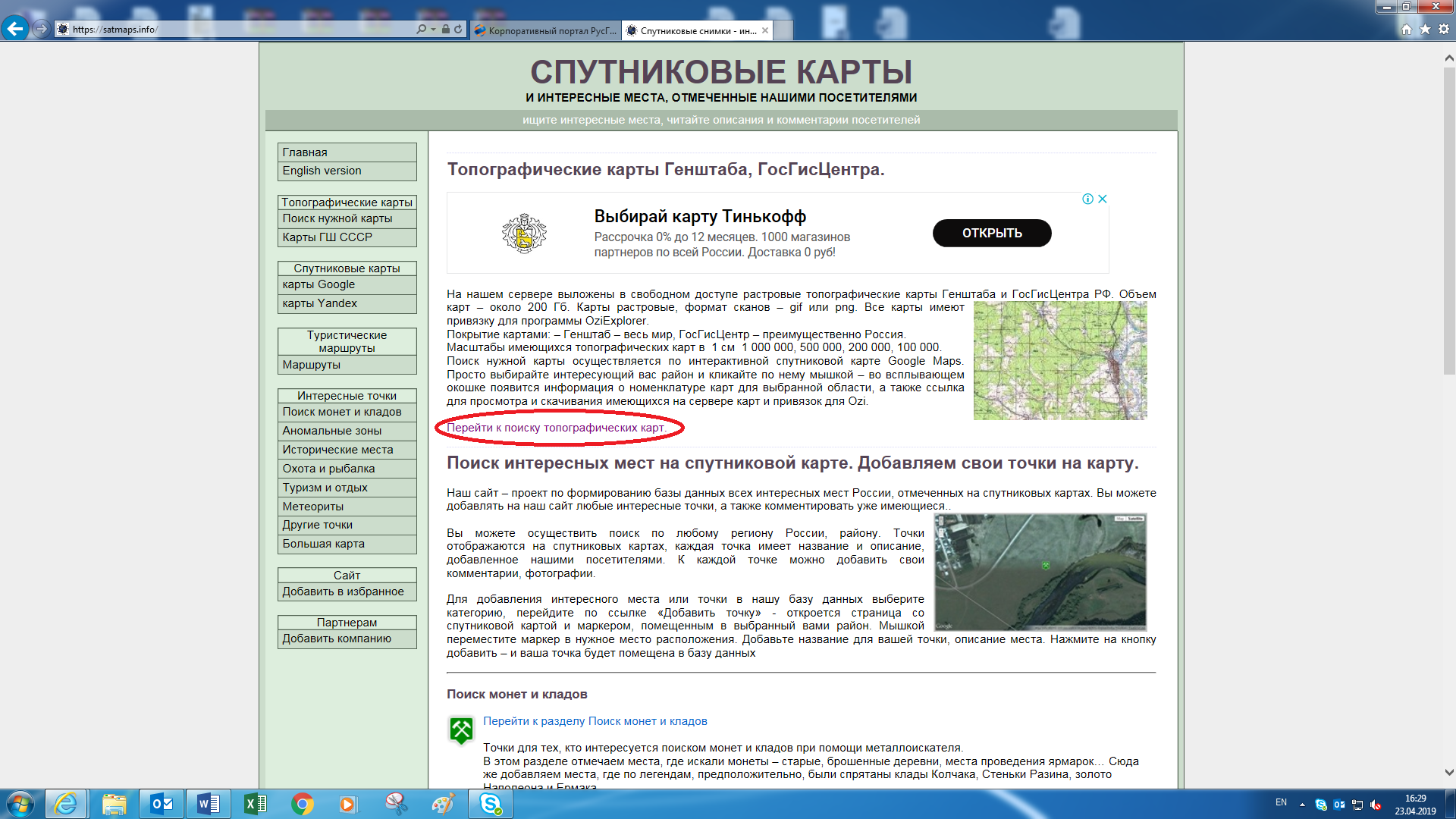Viewport: 1456px width, 819px height.
Task: Click the ОТКРЫТЬ button in the ad
Action: 992,233
